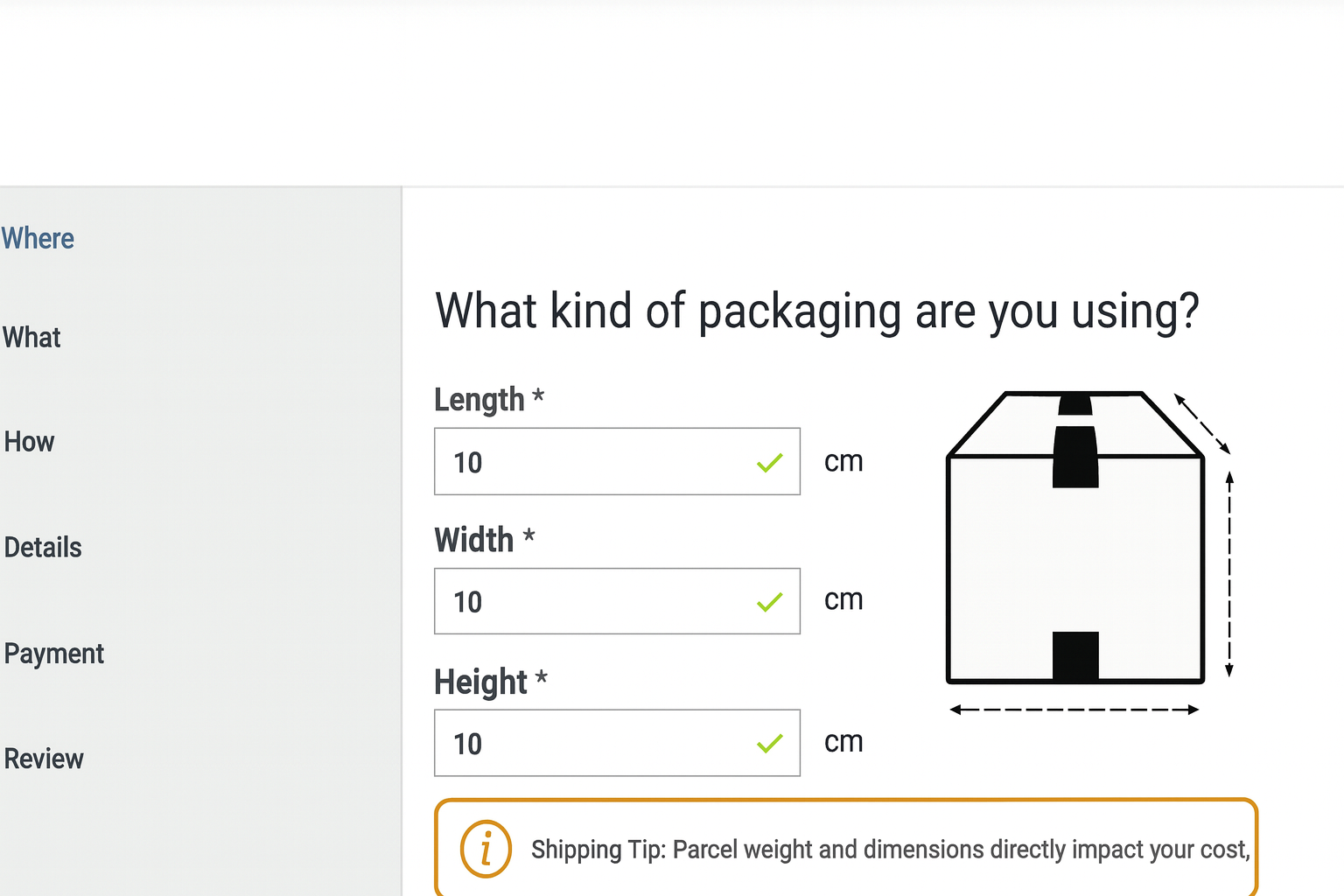Go to the How step
Image resolution: width=1344 pixels, height=896 pixels.
click(x=29, y=442)
